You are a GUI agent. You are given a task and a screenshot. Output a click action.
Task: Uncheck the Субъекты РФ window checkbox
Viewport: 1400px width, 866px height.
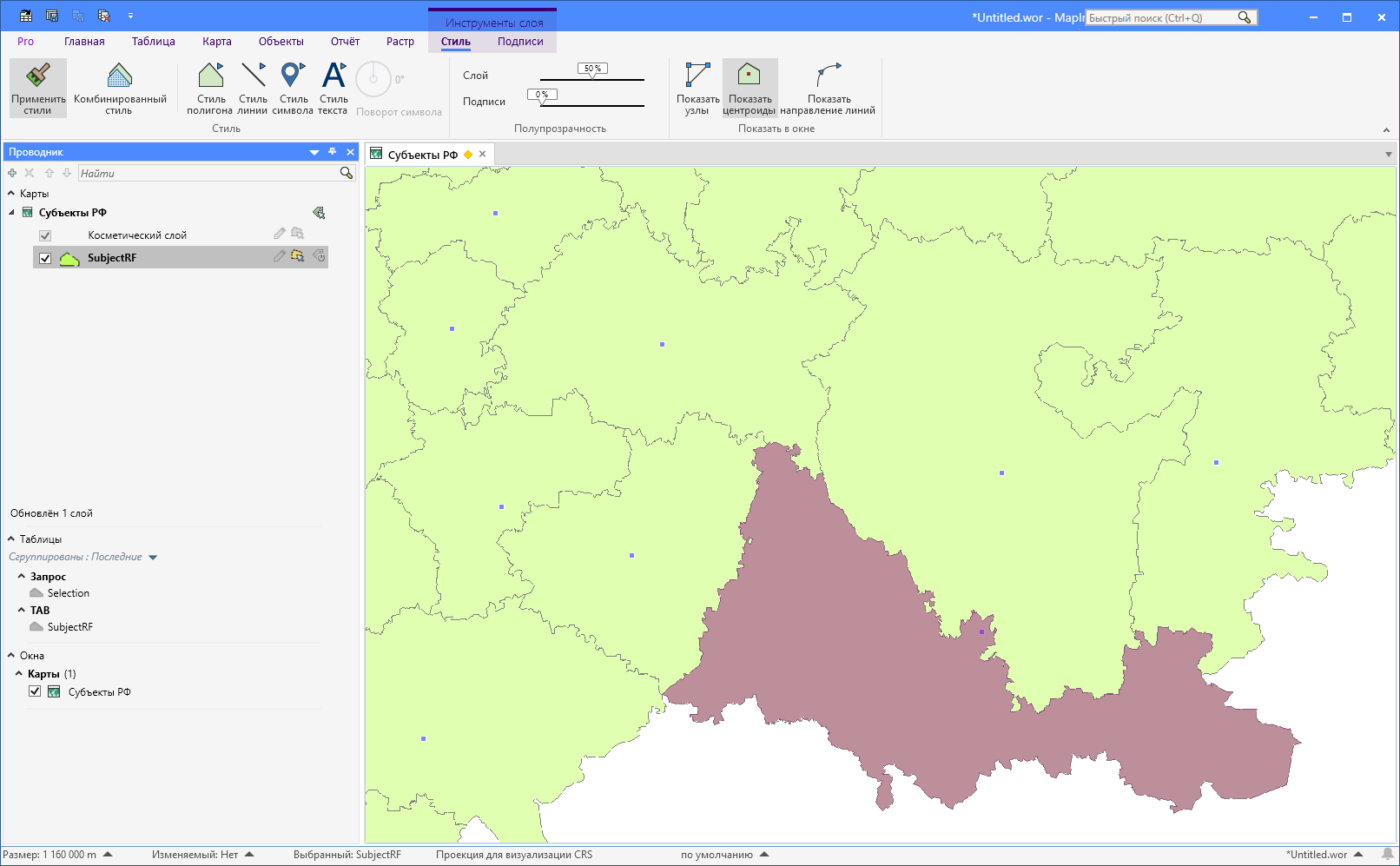pyautogui.click(x=35, y=691)
